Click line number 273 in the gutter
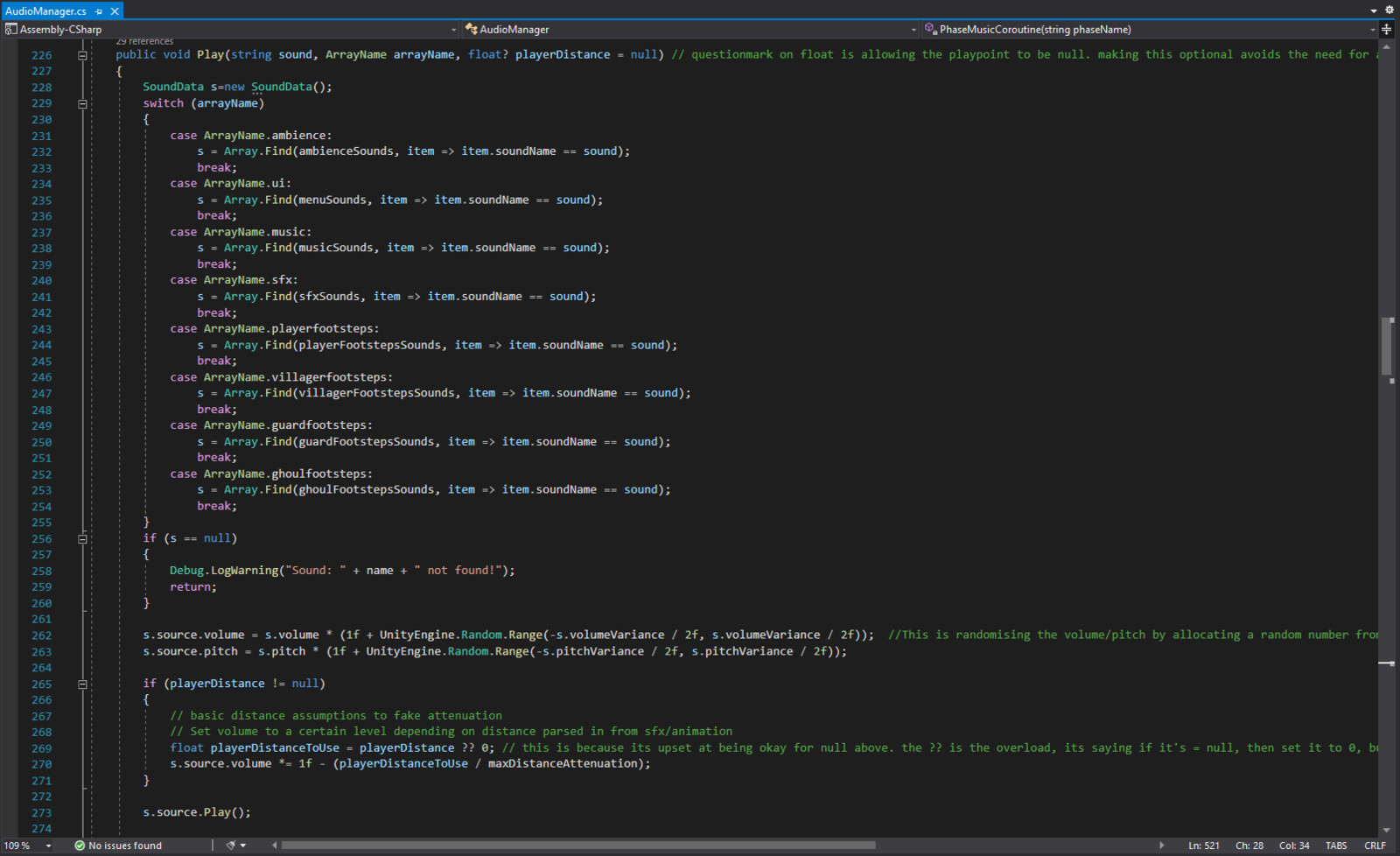1400x856 pixels. coord(41,813)
